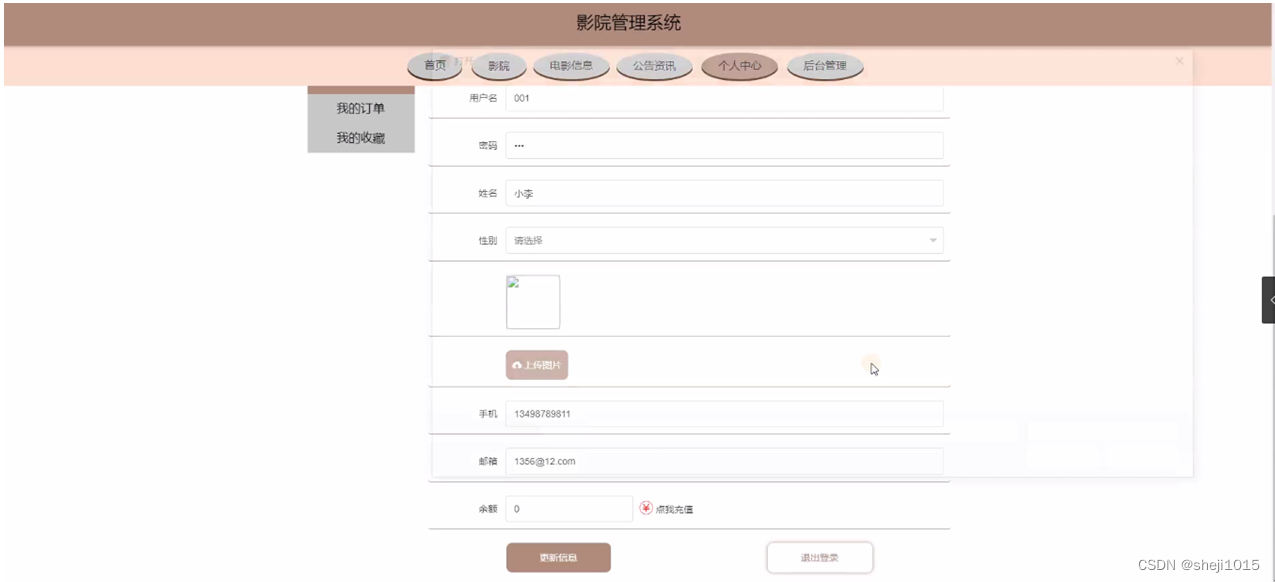1275x582 pixels.
Task: Open the 后台管理 admin tab
Action: pyautogui.click(x=825, y=66)
